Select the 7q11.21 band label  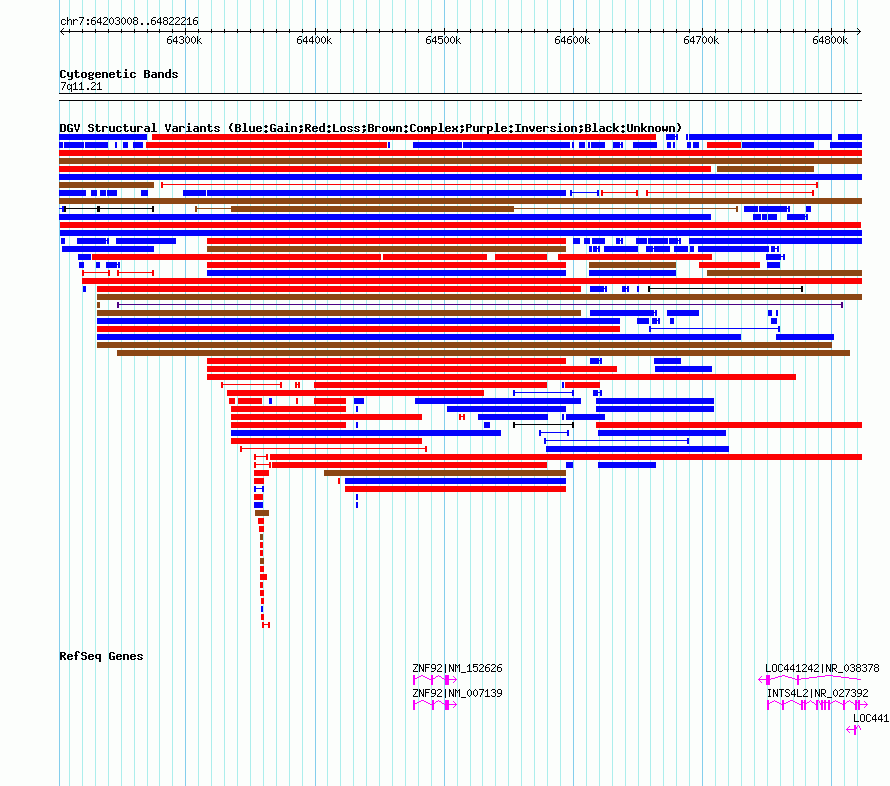(81, 86)
